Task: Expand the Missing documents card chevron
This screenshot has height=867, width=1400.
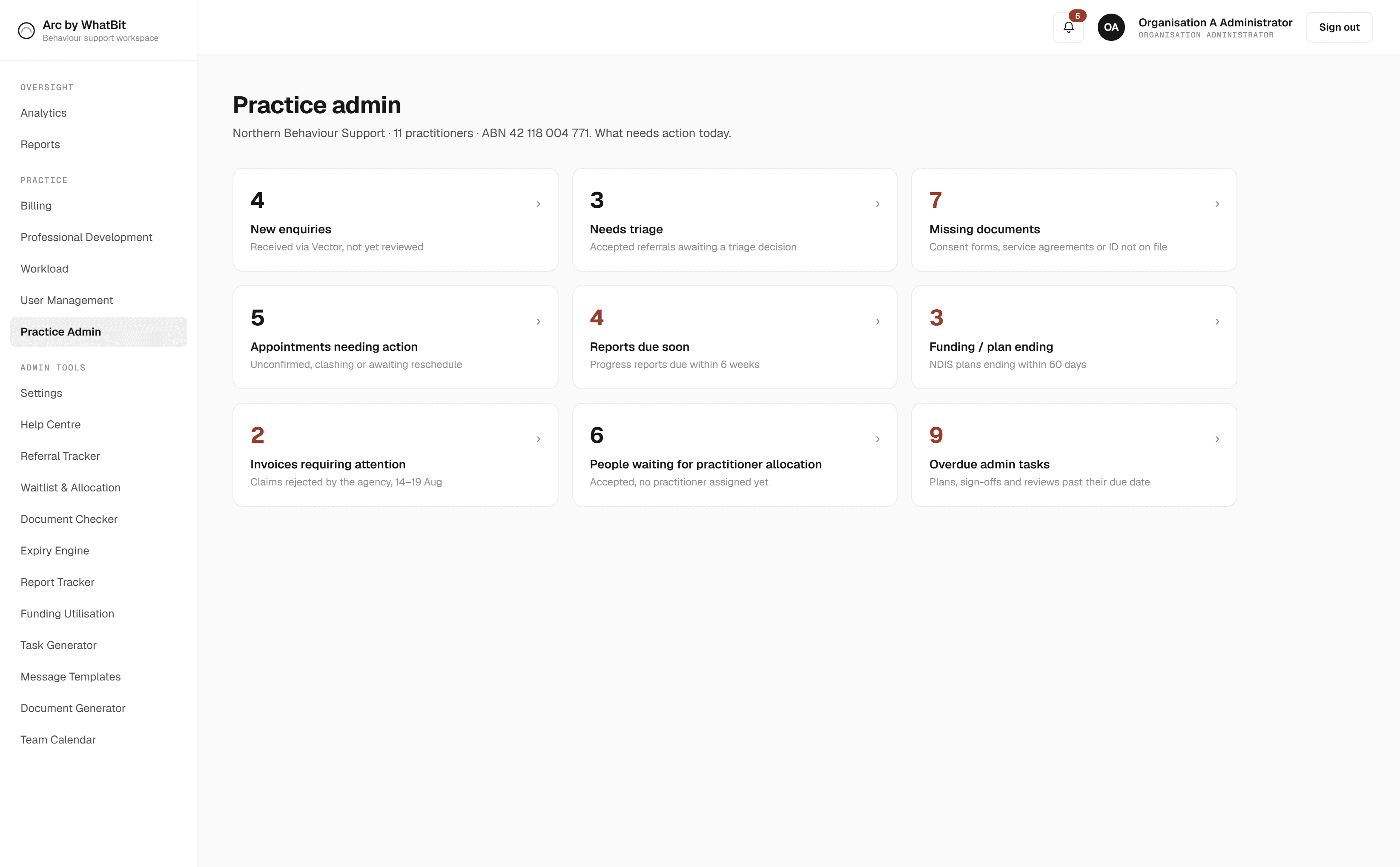Action: (x=1217, y=204)
